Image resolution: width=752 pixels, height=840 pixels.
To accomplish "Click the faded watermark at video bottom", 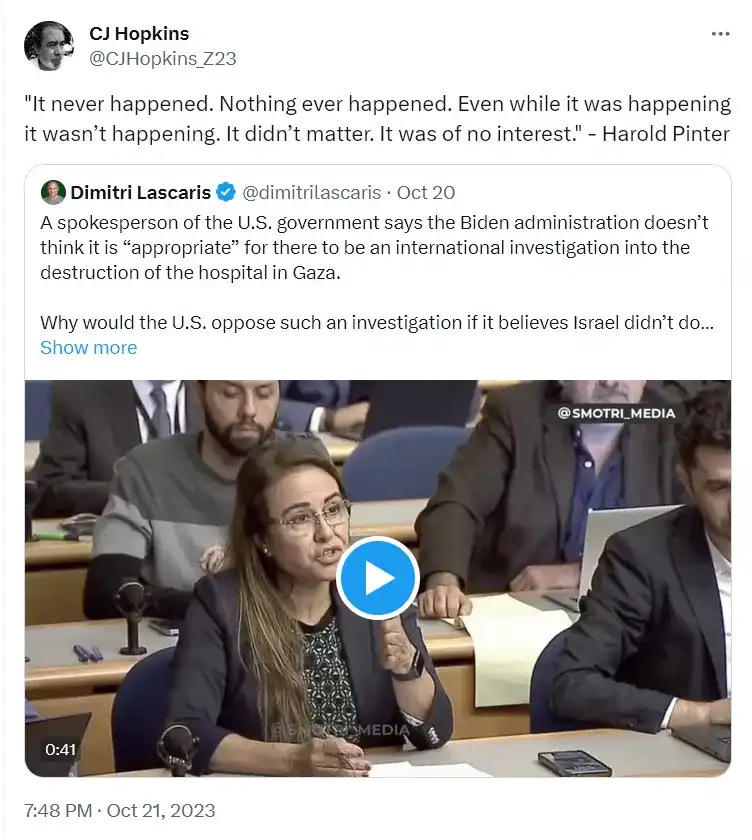I will tap(340, 731).
